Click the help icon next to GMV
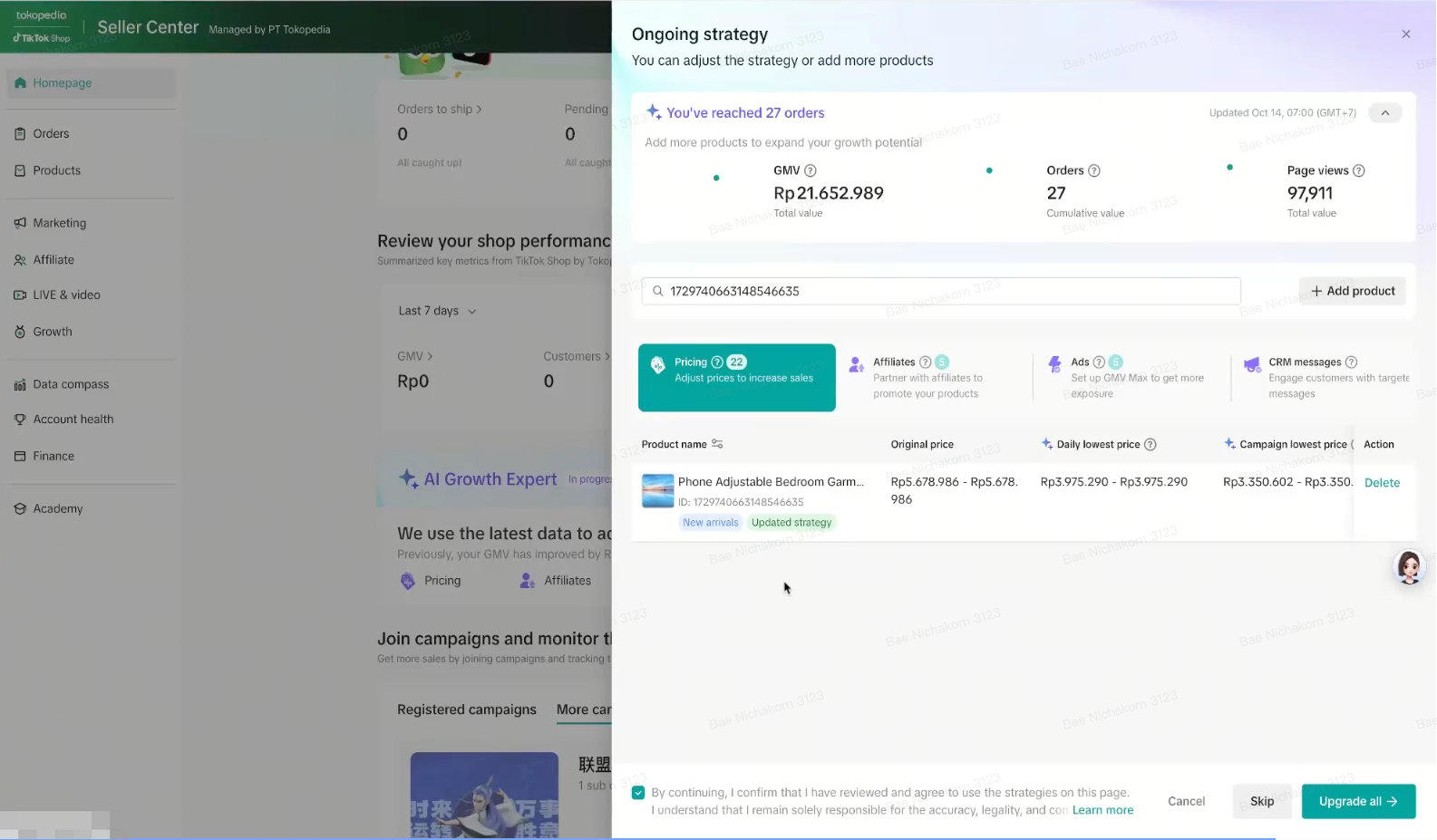 pos(811,170)
